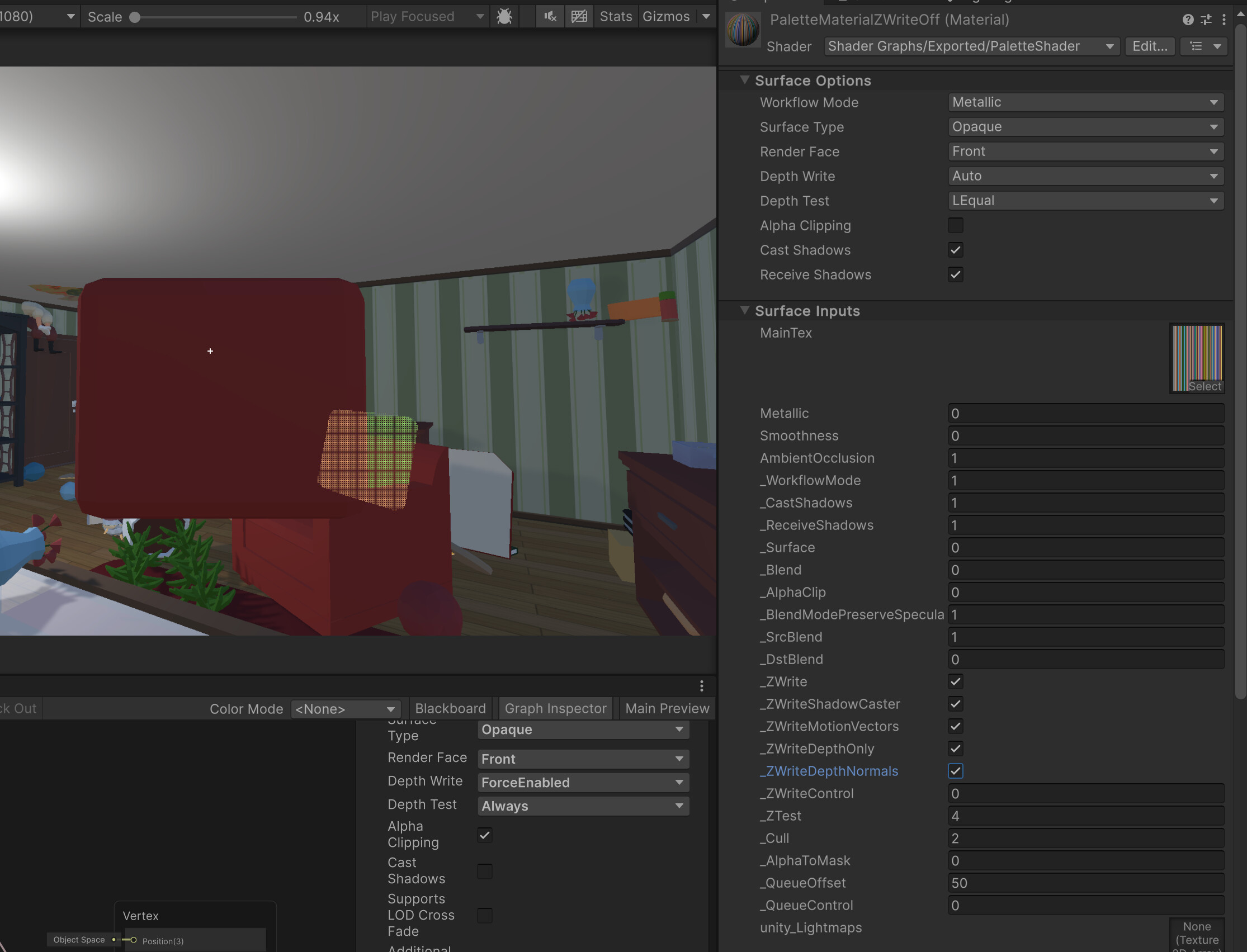Enable Alpha Clipping in Surface Options
1247x952 pixels.
click(x=955, y=225)
